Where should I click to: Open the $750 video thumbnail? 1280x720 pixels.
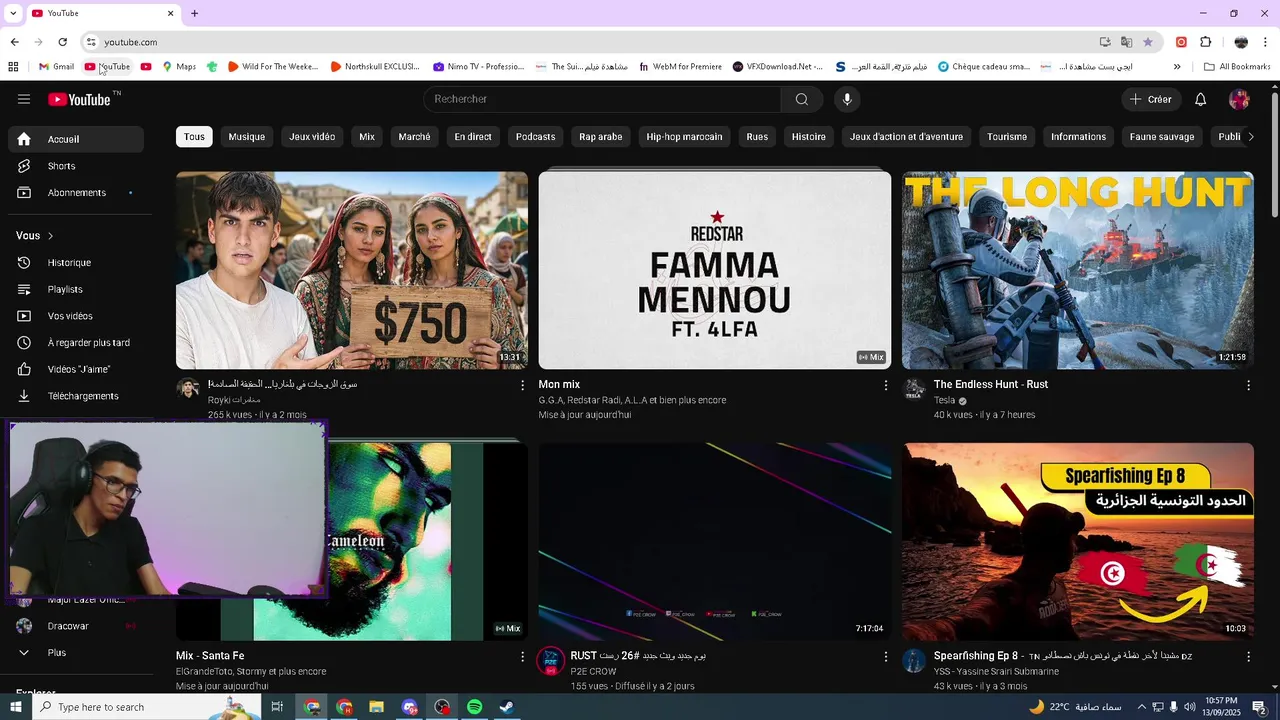click(x=352, y=270)
